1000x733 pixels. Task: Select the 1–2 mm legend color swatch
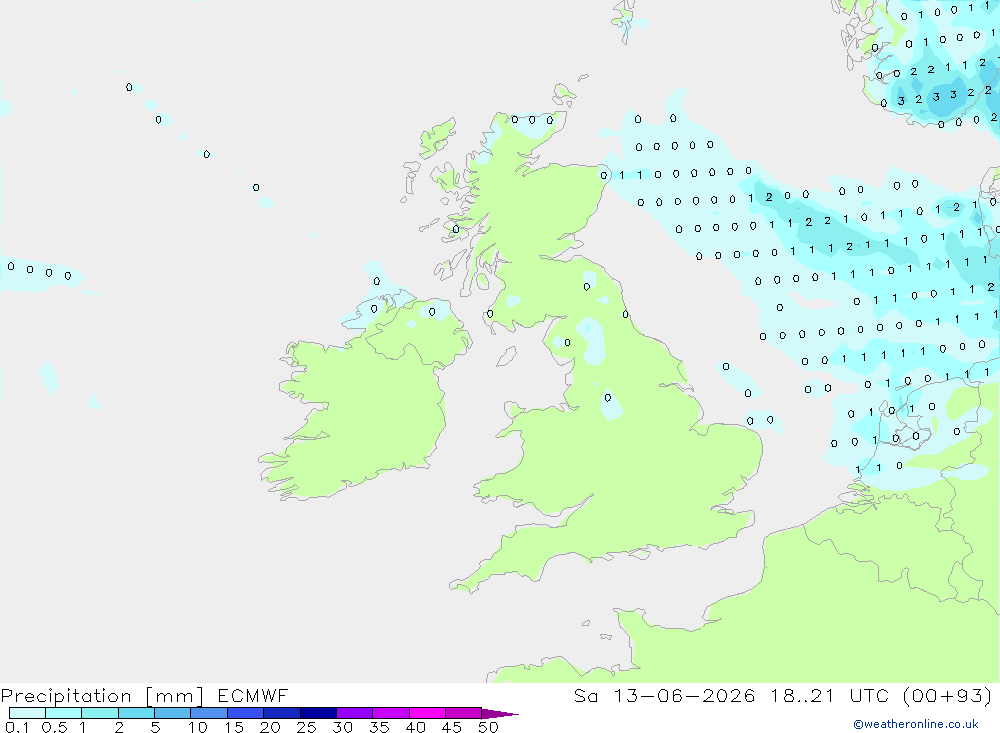tap(99, 713)
